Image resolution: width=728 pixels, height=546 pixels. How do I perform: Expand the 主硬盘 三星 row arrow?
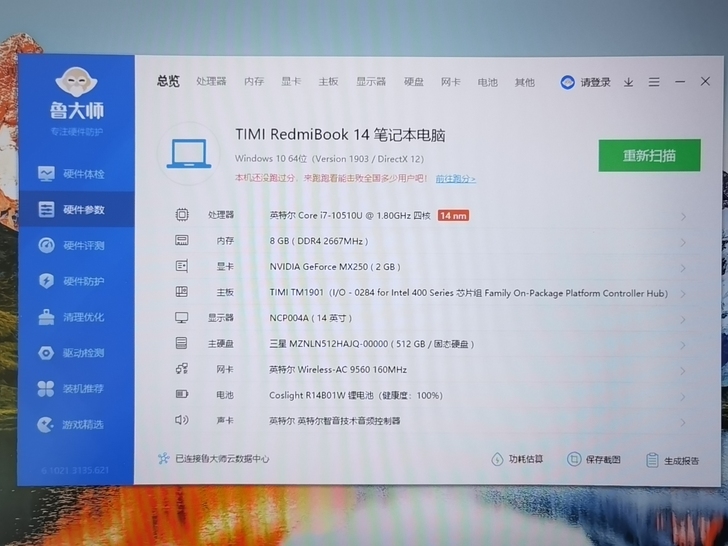click(683, 345)
